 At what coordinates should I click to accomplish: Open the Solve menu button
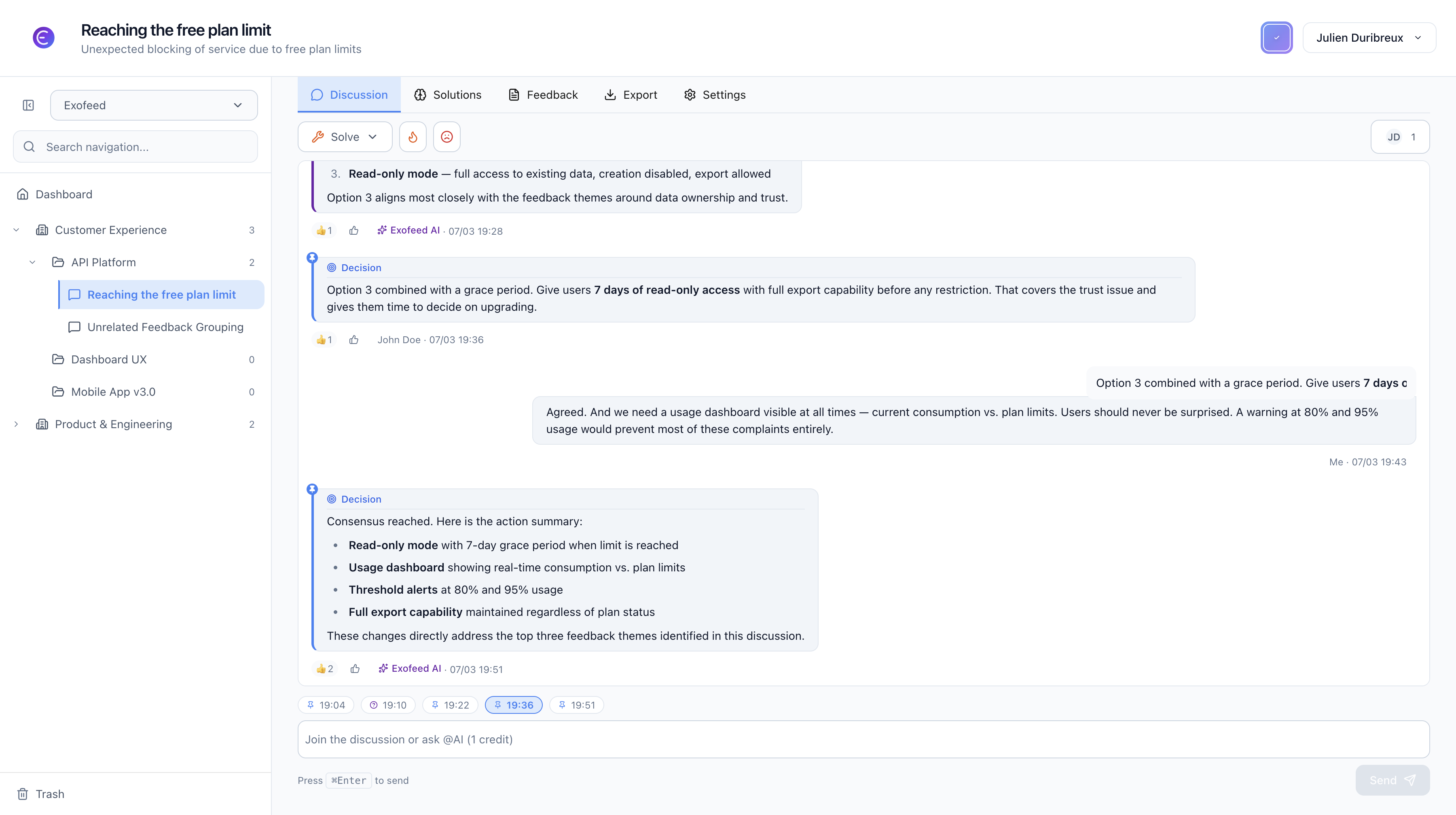click(345, 137)
